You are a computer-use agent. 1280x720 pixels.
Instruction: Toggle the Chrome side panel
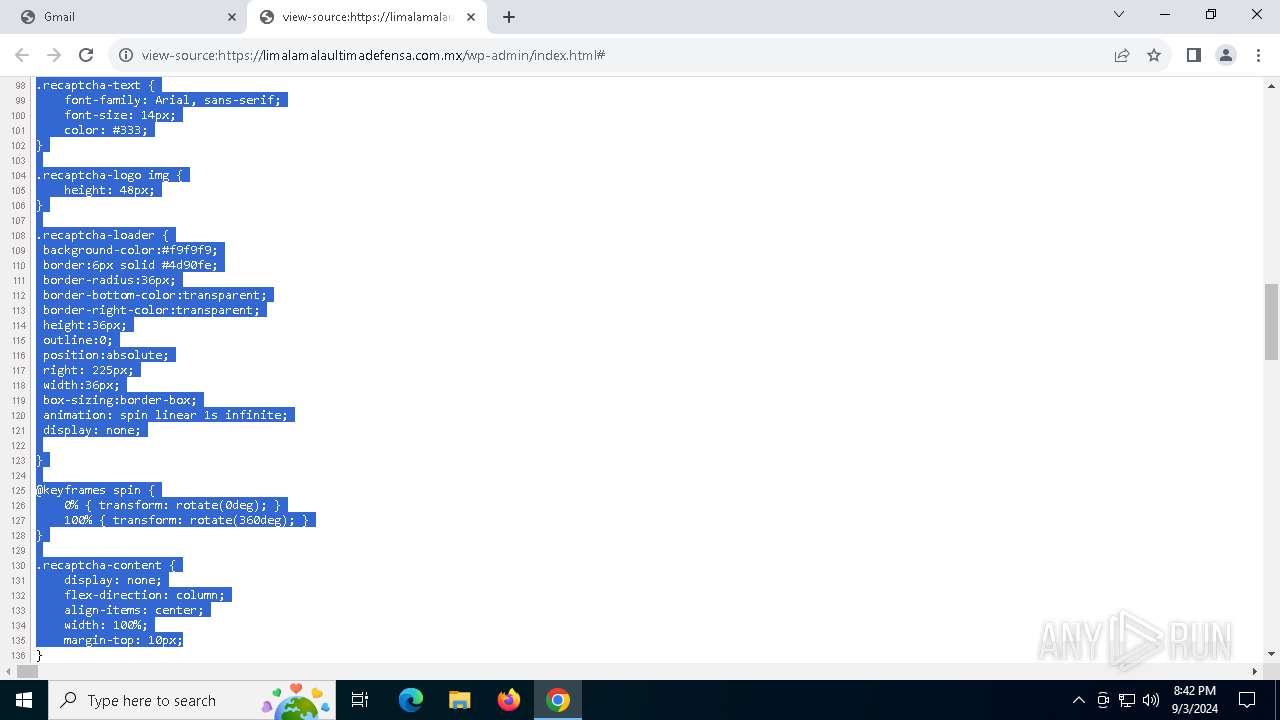click(1194, 55)
